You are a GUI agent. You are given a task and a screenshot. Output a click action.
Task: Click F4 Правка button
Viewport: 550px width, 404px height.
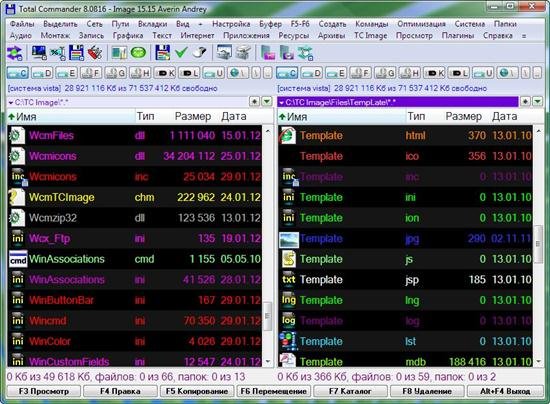[120, 391]
